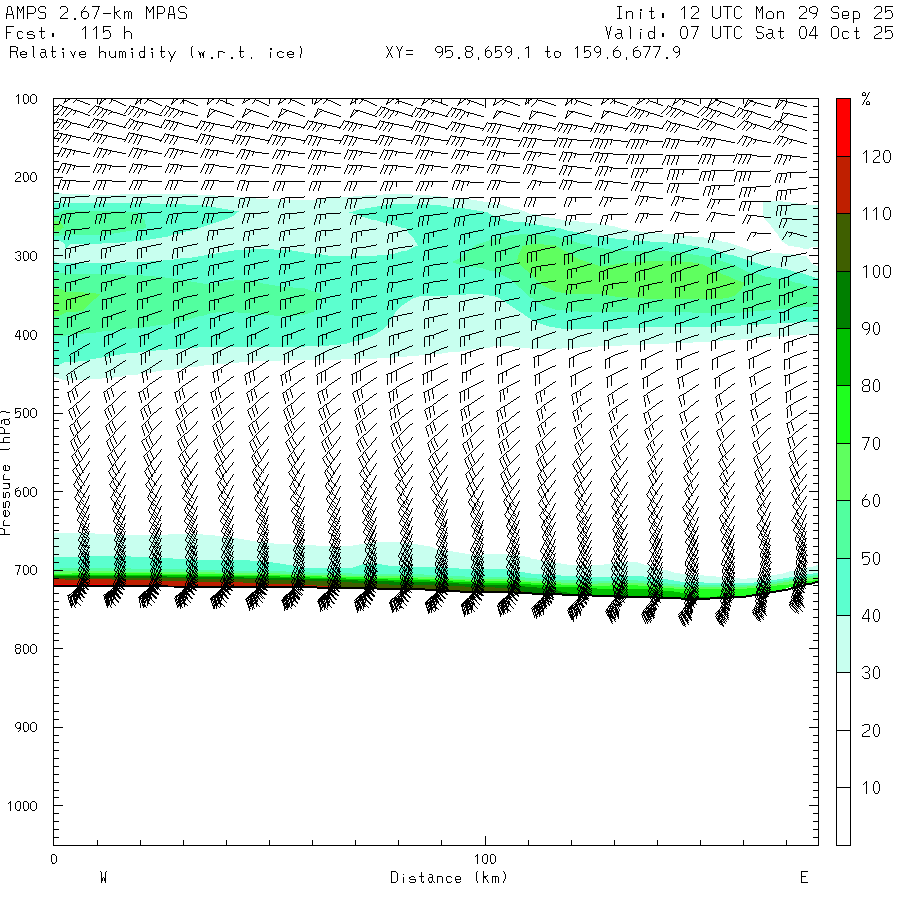Click colorbar value '10'
Viewport: 900px width, 900px height.
click(x=871, y=788)
